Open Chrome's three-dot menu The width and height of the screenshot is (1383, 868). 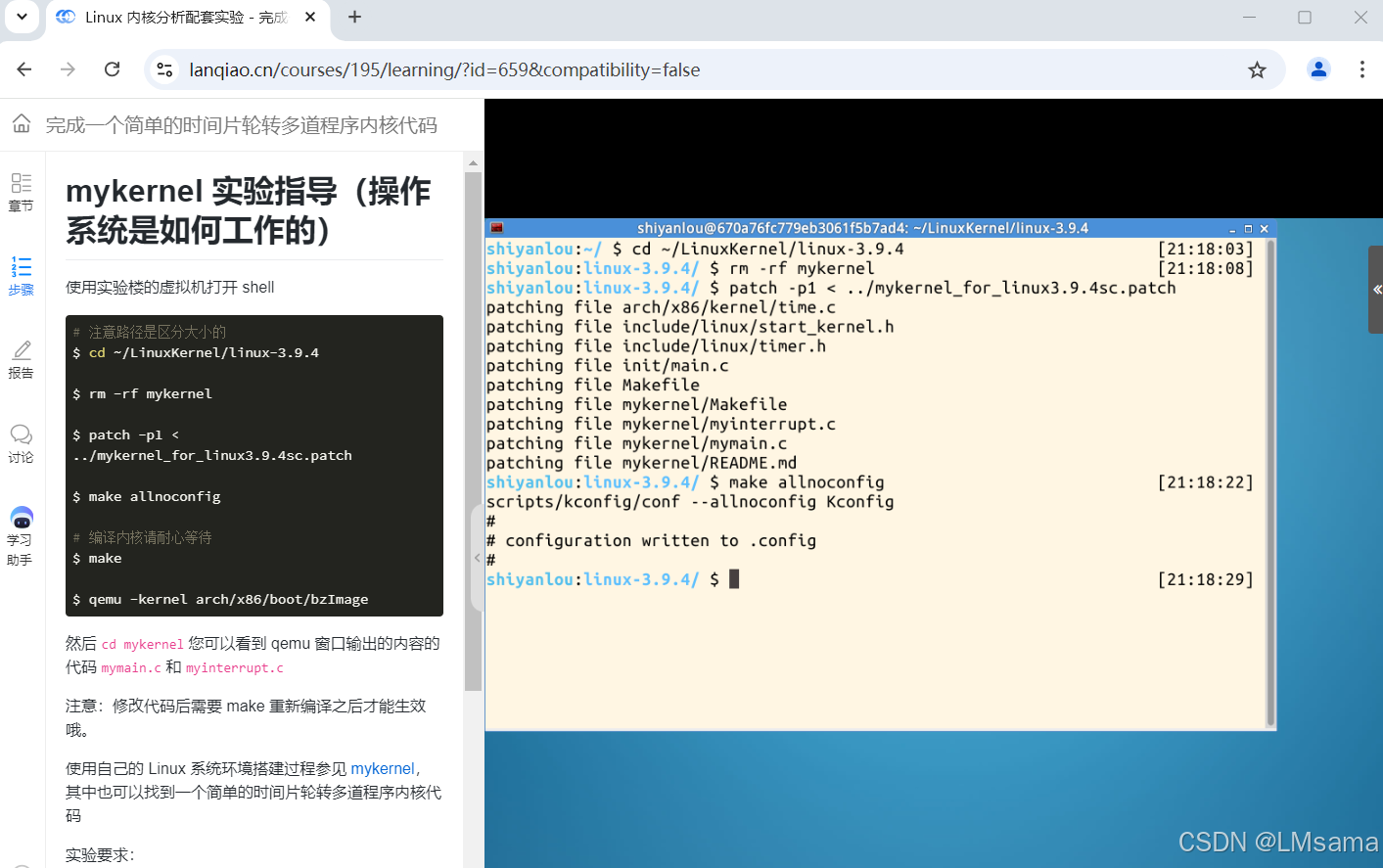tap(1362, 69)
